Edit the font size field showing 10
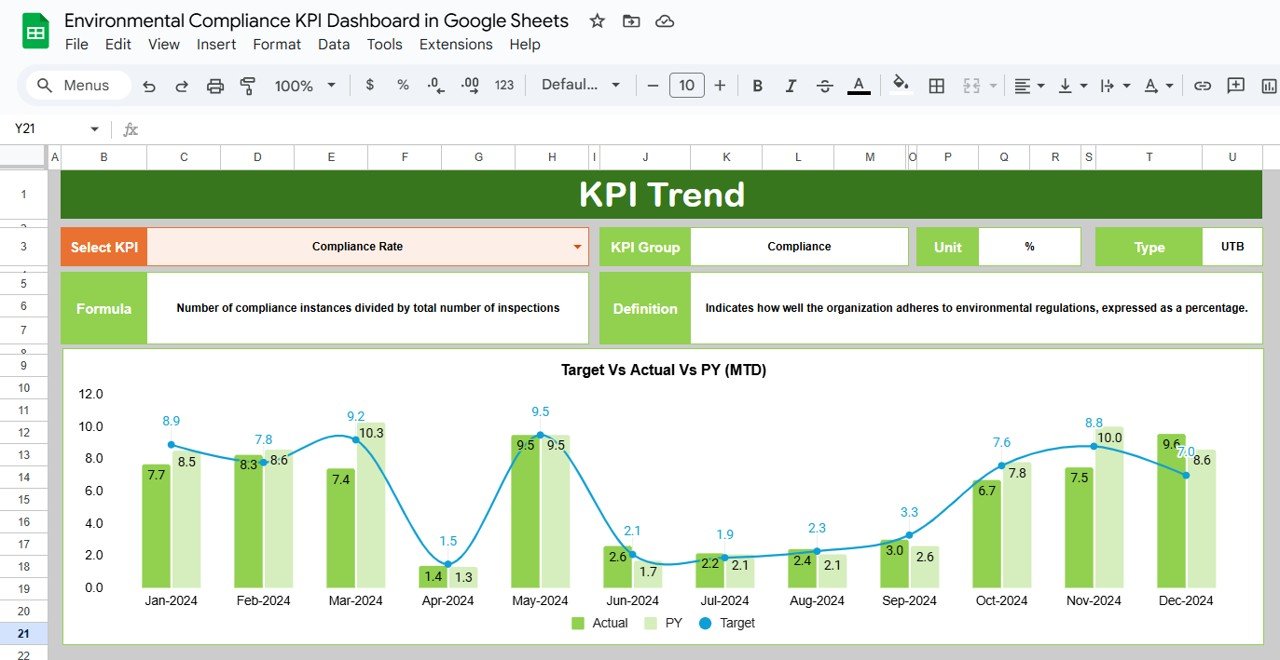Screen dimensions: 1280x660 [686, 86]
